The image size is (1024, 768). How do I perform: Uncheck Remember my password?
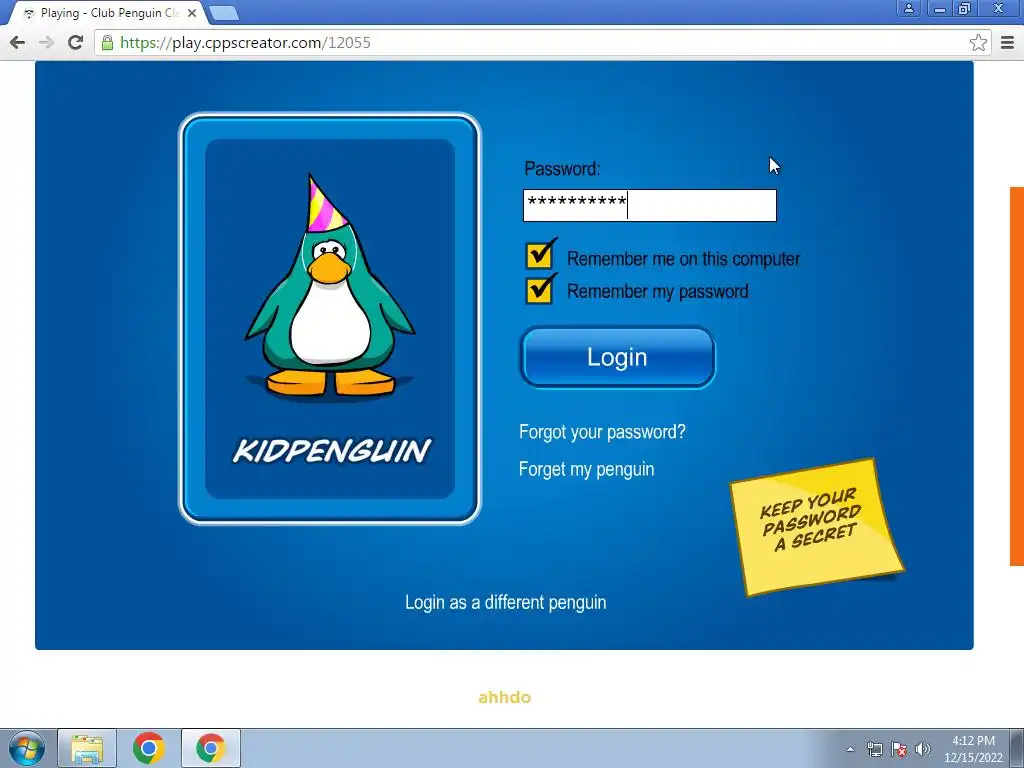[540, 290]
